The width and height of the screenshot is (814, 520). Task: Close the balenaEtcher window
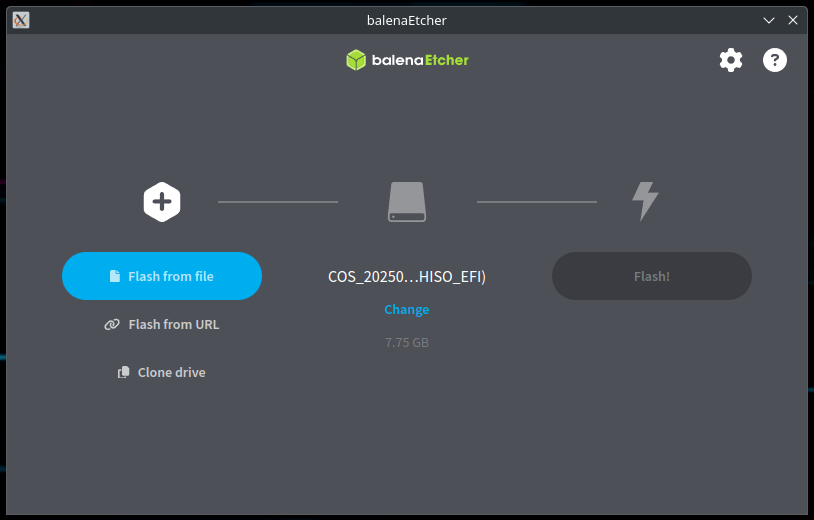click(x=793, y=20)
